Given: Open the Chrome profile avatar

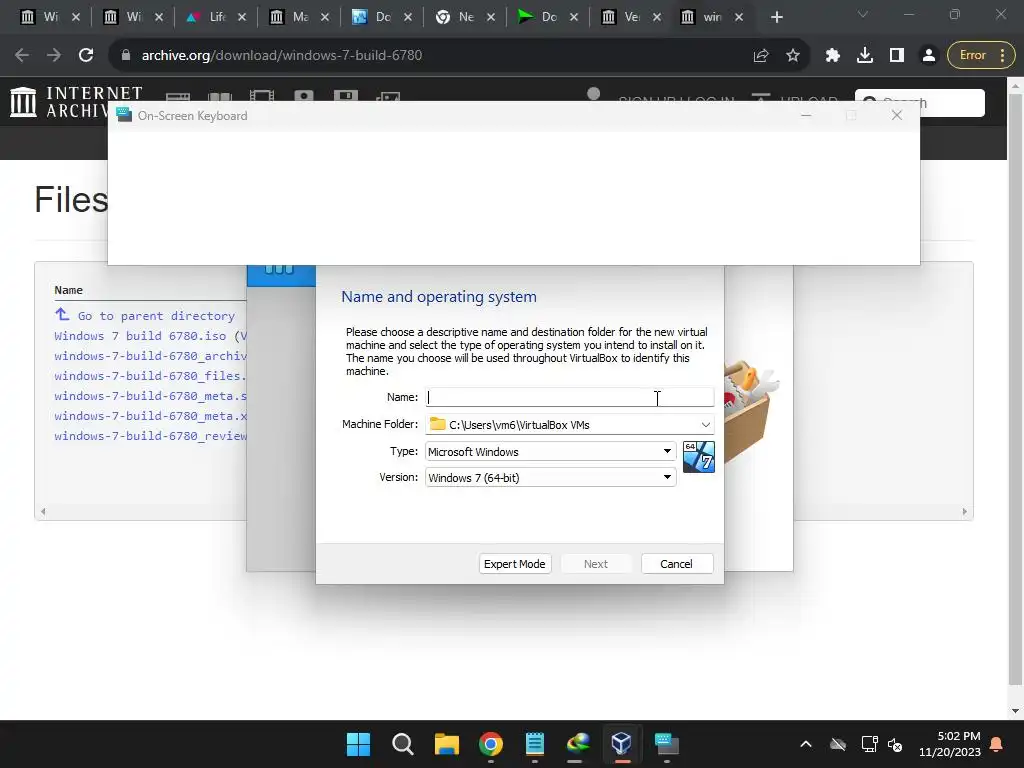Looking at the screenshot, I should click(929, 56).
